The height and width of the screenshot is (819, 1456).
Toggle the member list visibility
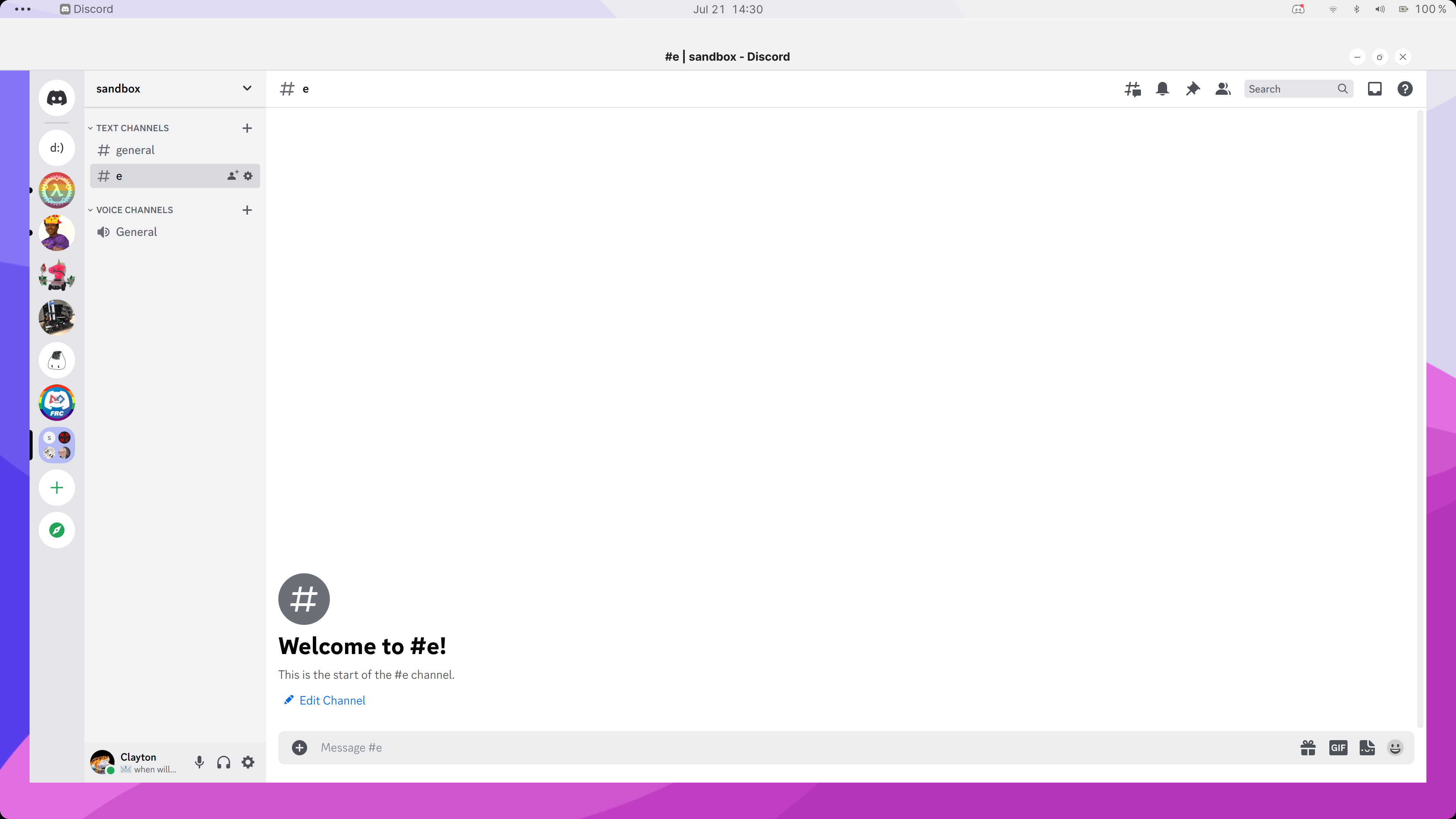tap(1222, 89)
